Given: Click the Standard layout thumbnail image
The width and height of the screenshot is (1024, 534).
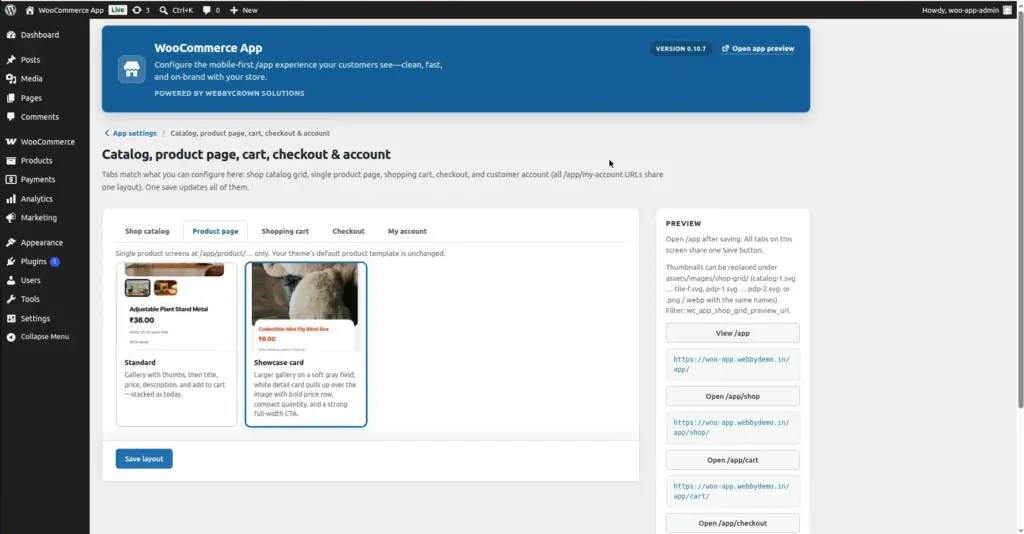Looking at the screenshot, I should pos(176,307).
